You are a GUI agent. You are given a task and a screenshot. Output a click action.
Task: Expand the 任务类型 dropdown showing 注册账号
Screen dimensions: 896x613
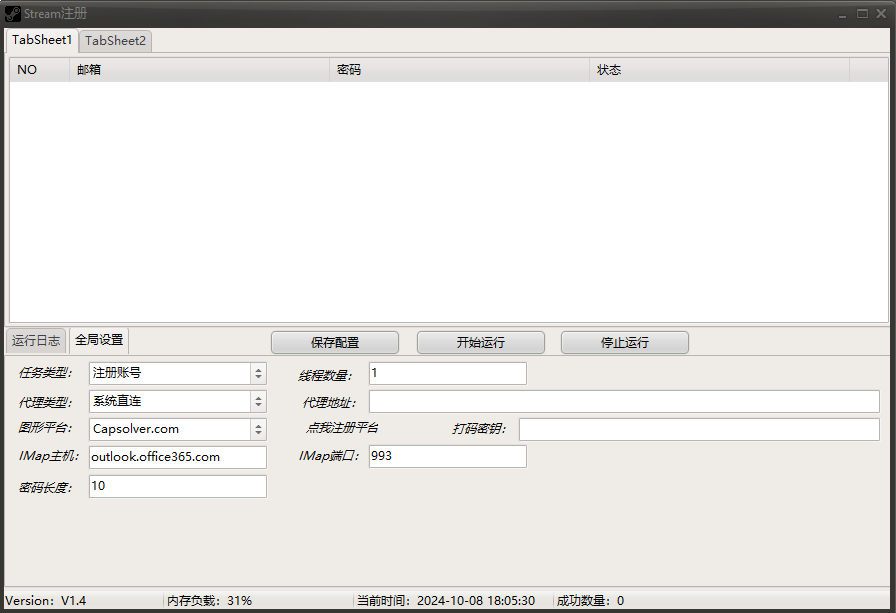pos(178,373)
